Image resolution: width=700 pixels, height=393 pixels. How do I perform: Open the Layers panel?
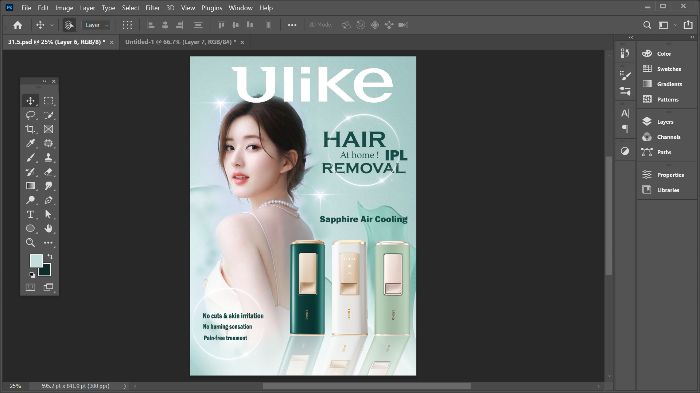pyautogui.click(x=665, y=122)
